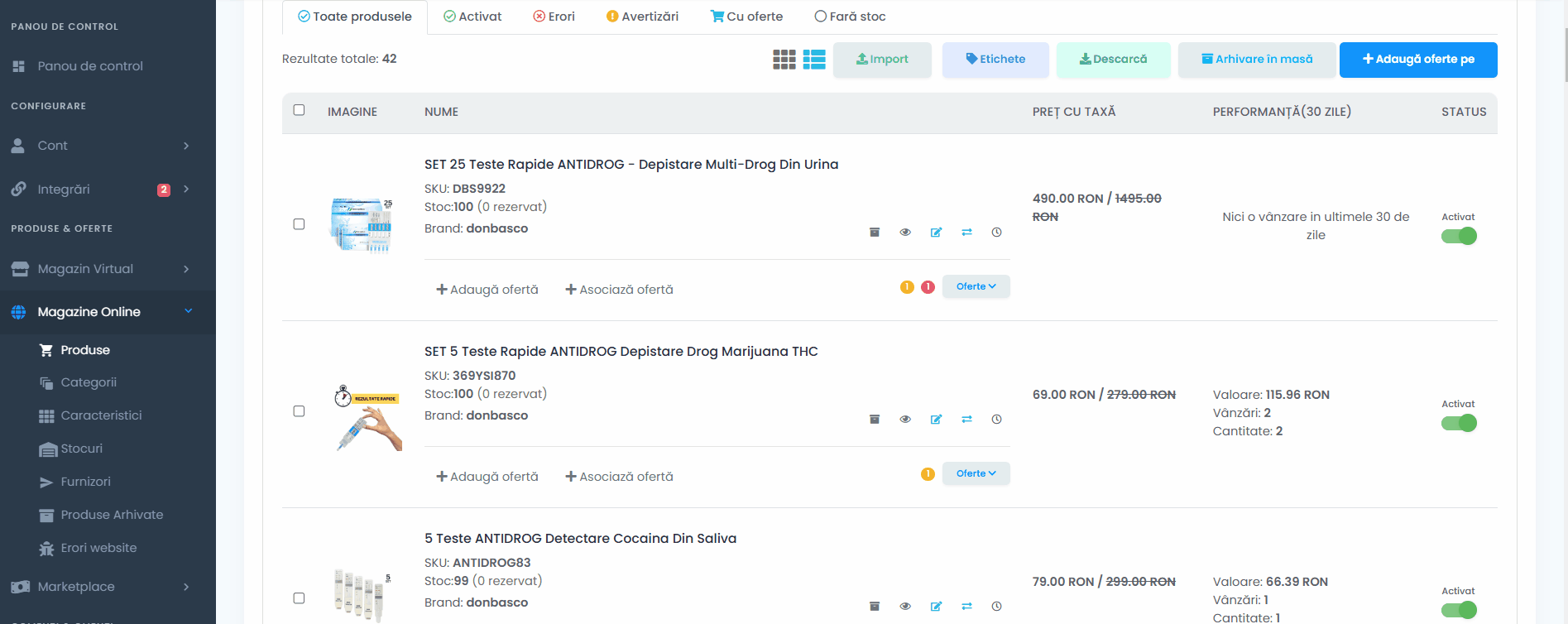
Task: Click sync arrows icon for SET 5 Teste
Action: coord(966,420)
